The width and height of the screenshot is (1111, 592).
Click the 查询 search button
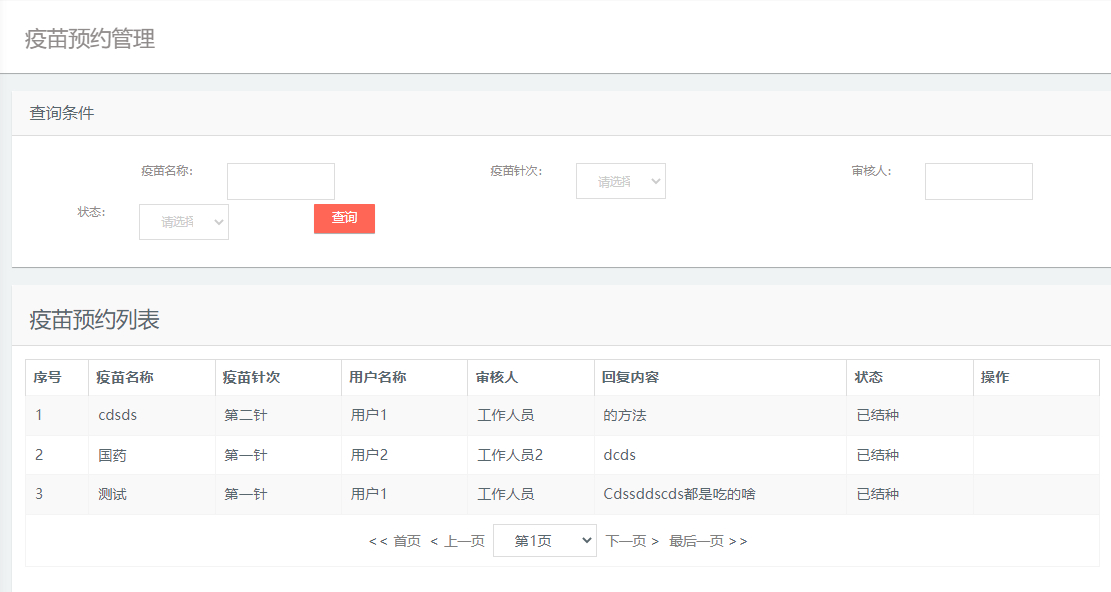tap(344, 218)
